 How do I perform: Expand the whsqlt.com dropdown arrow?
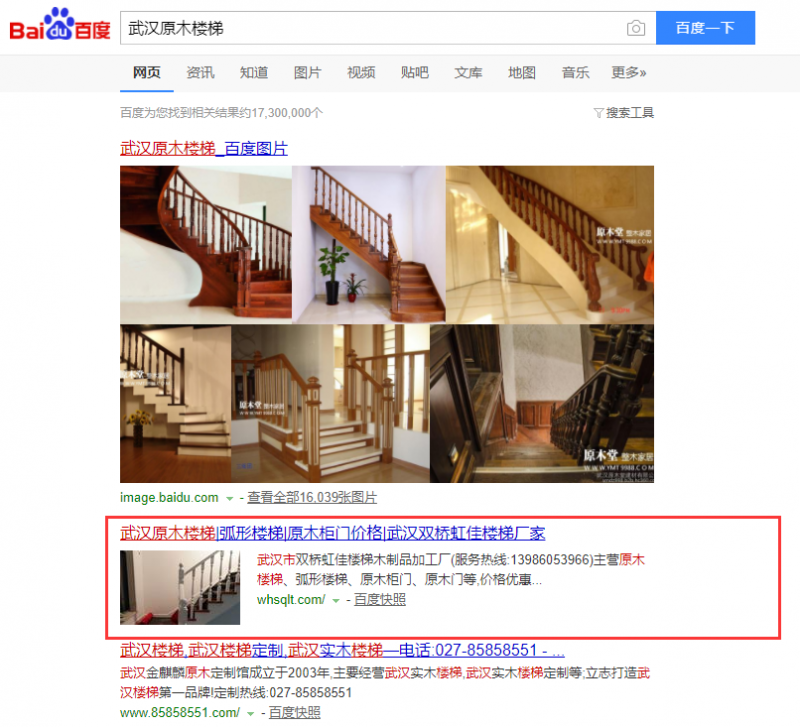click(x=336, y=600)
